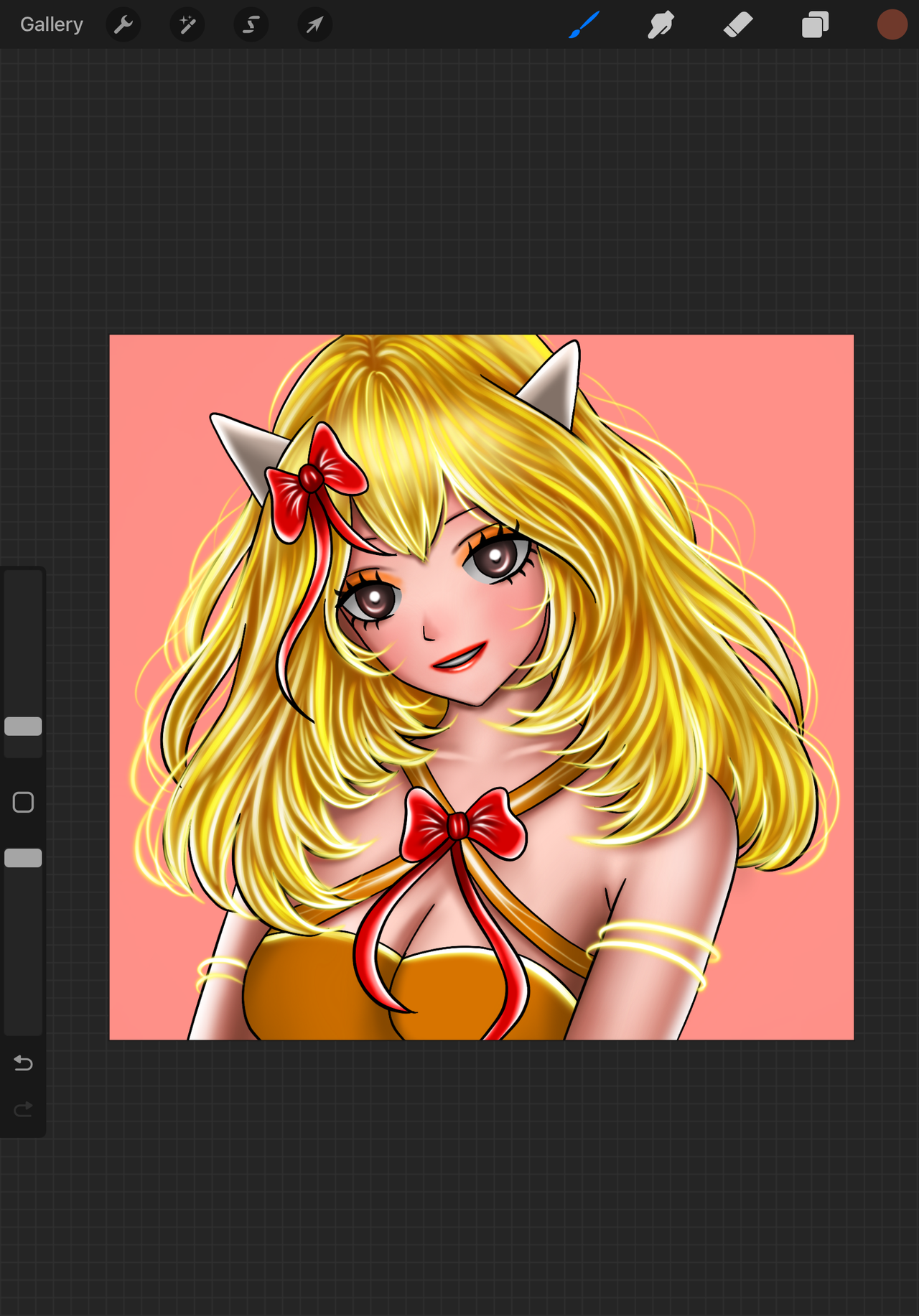Open the Adjustments magic wand menu
919x1316 pixels.
(187, 25)
